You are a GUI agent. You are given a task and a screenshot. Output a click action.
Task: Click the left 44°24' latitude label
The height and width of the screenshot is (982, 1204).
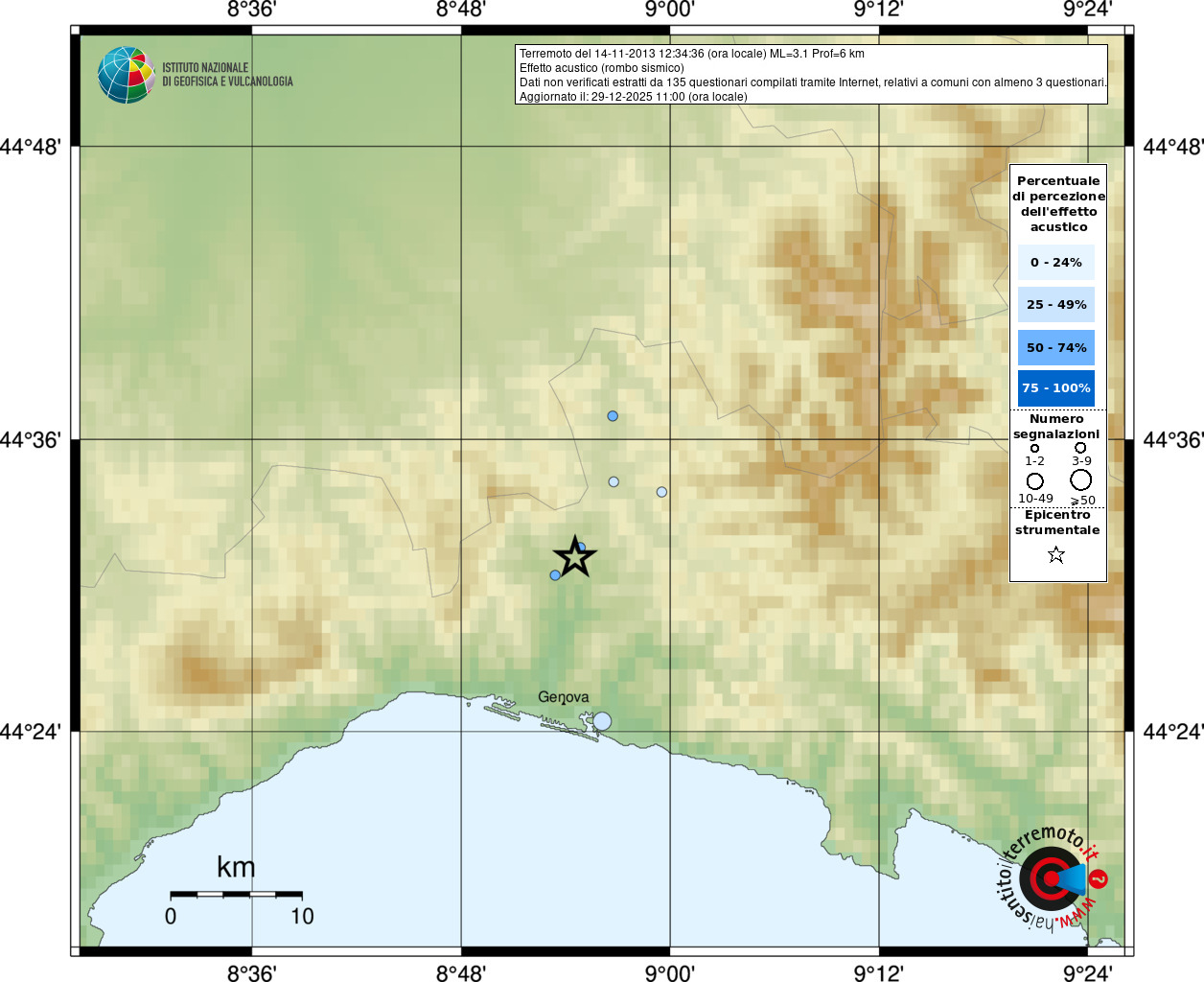click(x=31, y=733)
